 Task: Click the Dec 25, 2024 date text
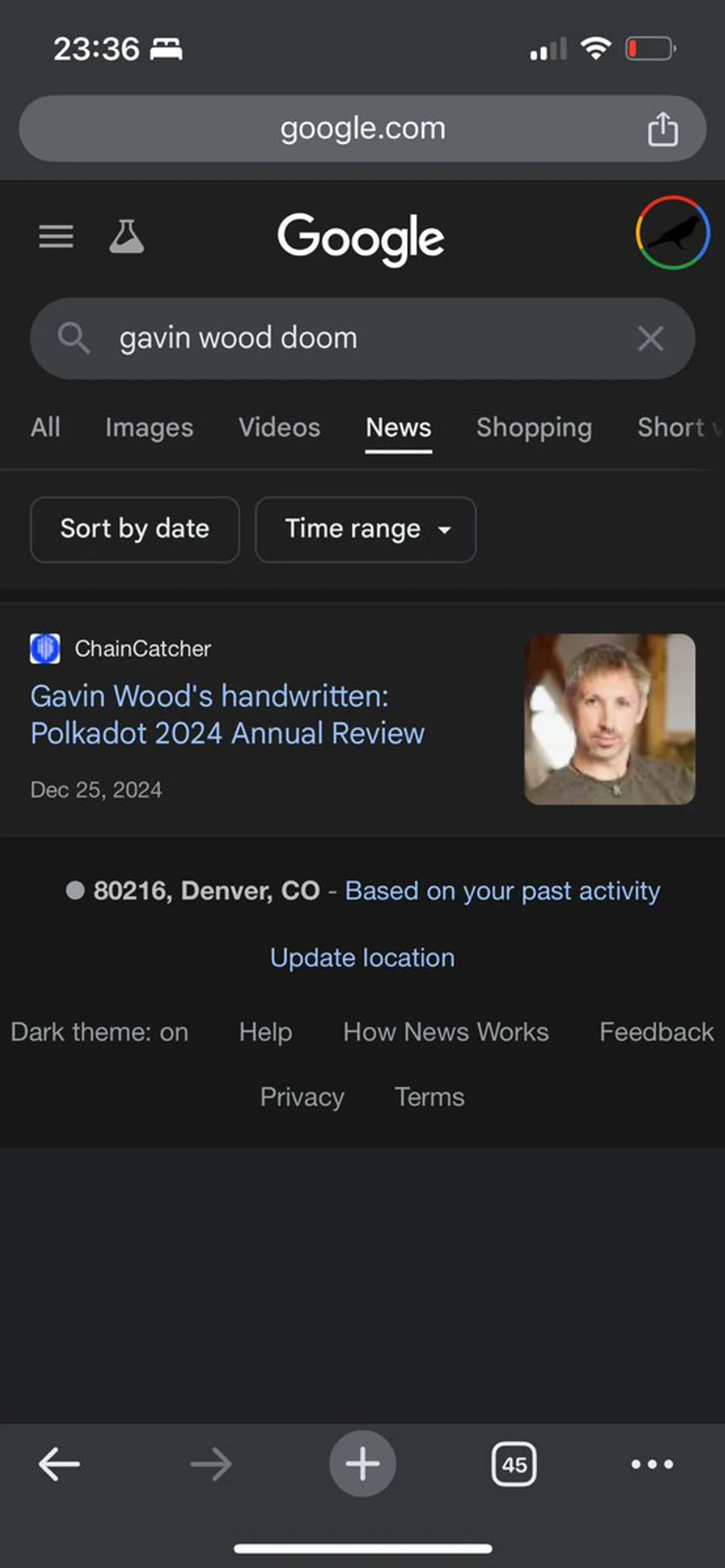[96, 790]
